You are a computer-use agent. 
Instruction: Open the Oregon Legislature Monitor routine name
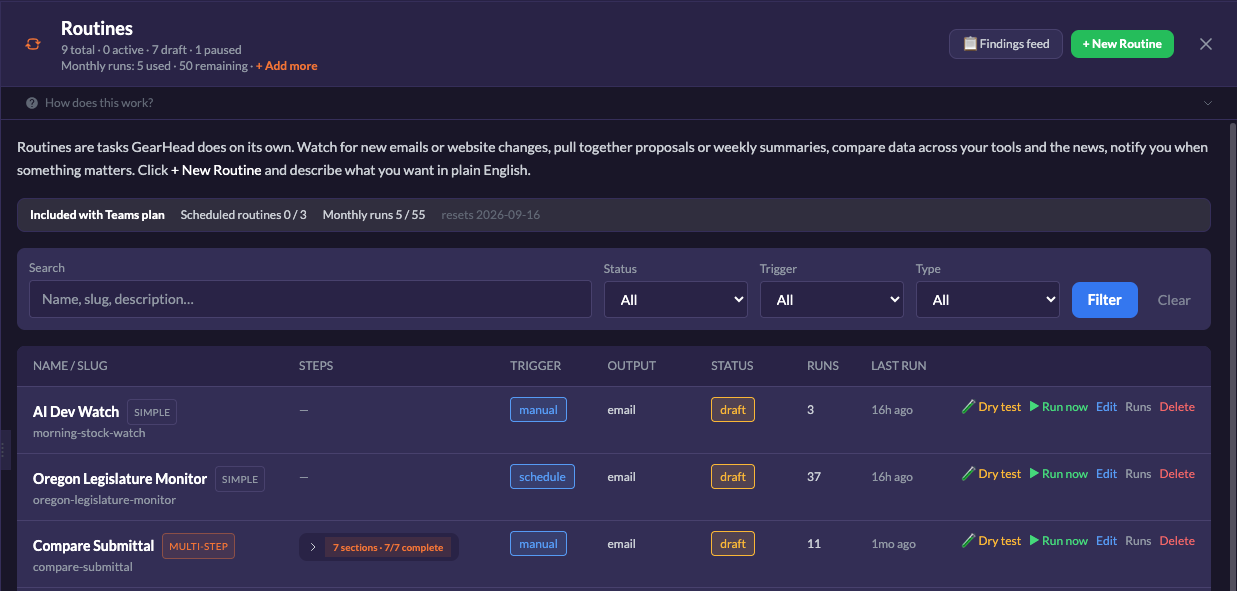(x=120, y=478)
